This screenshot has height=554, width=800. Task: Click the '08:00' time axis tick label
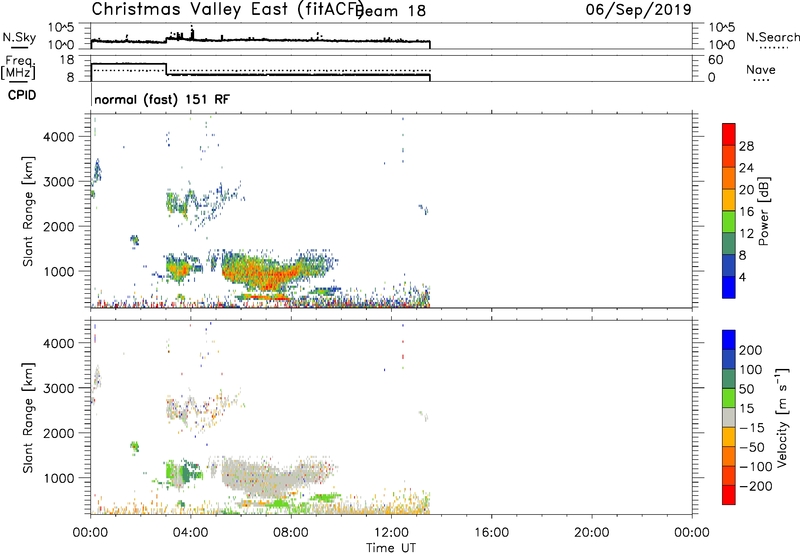[x=291, y=533]
